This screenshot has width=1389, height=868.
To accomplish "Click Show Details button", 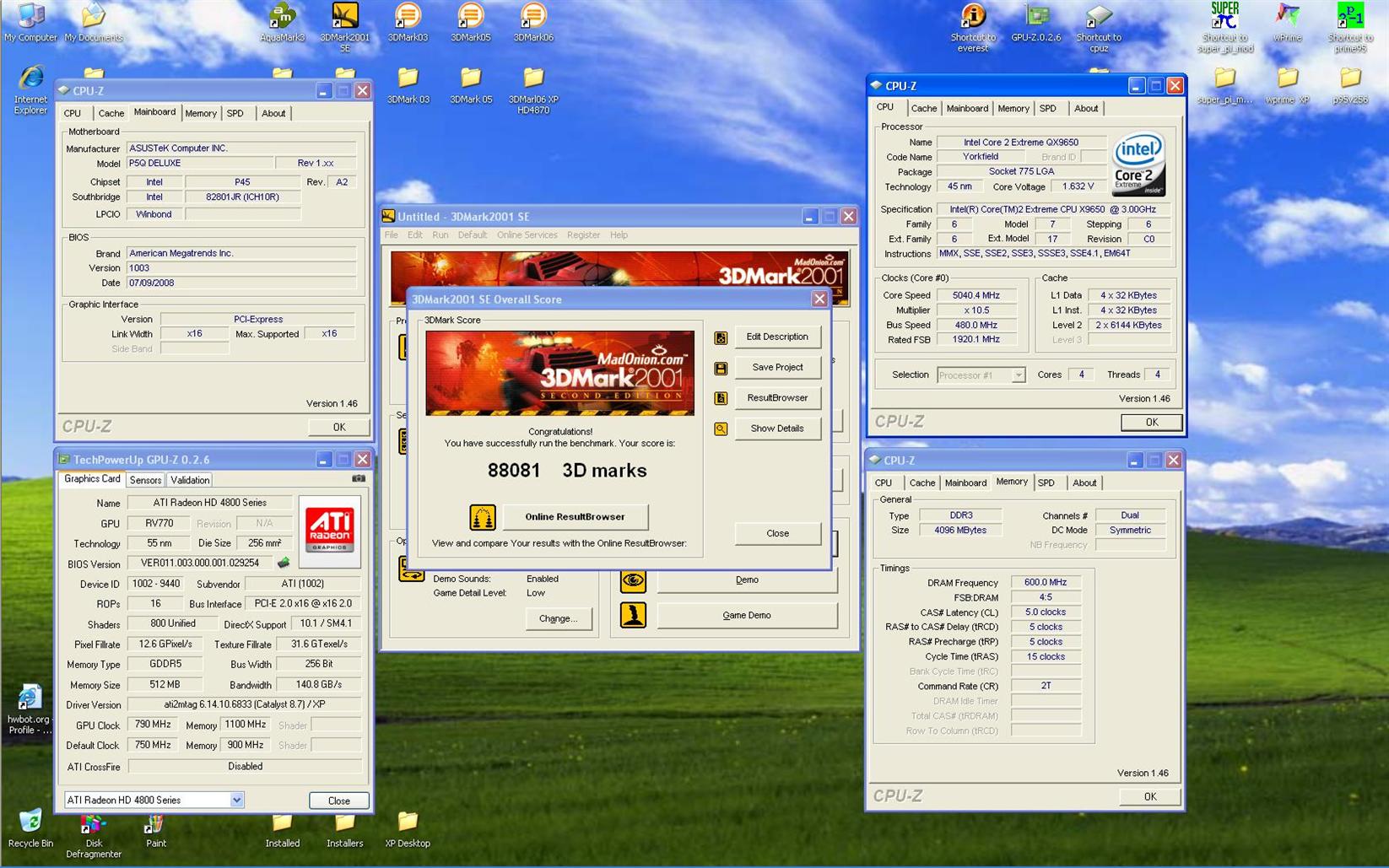I will click(x=777, y=429).
